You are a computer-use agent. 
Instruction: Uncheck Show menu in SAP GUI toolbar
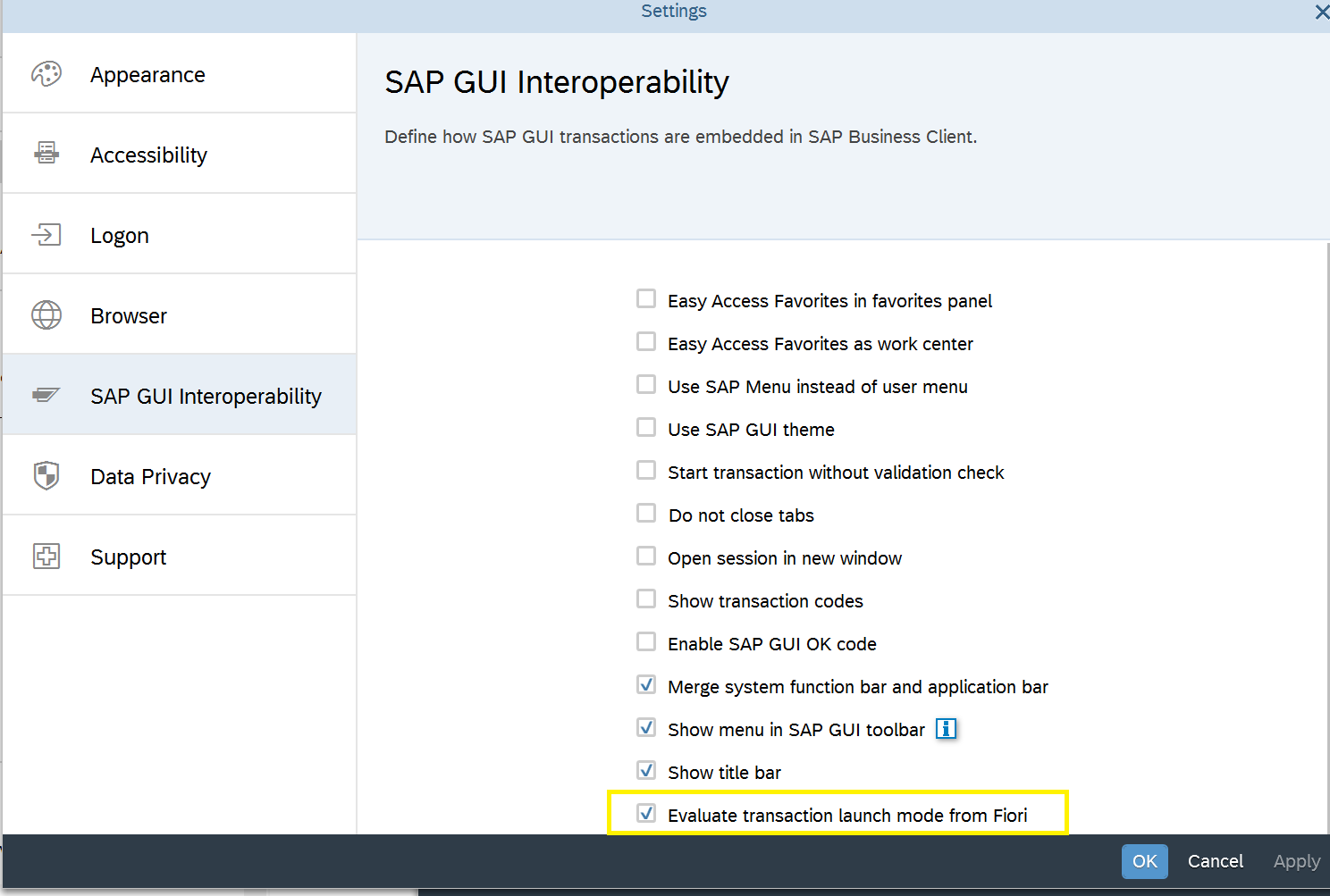[x=646, y=728]
